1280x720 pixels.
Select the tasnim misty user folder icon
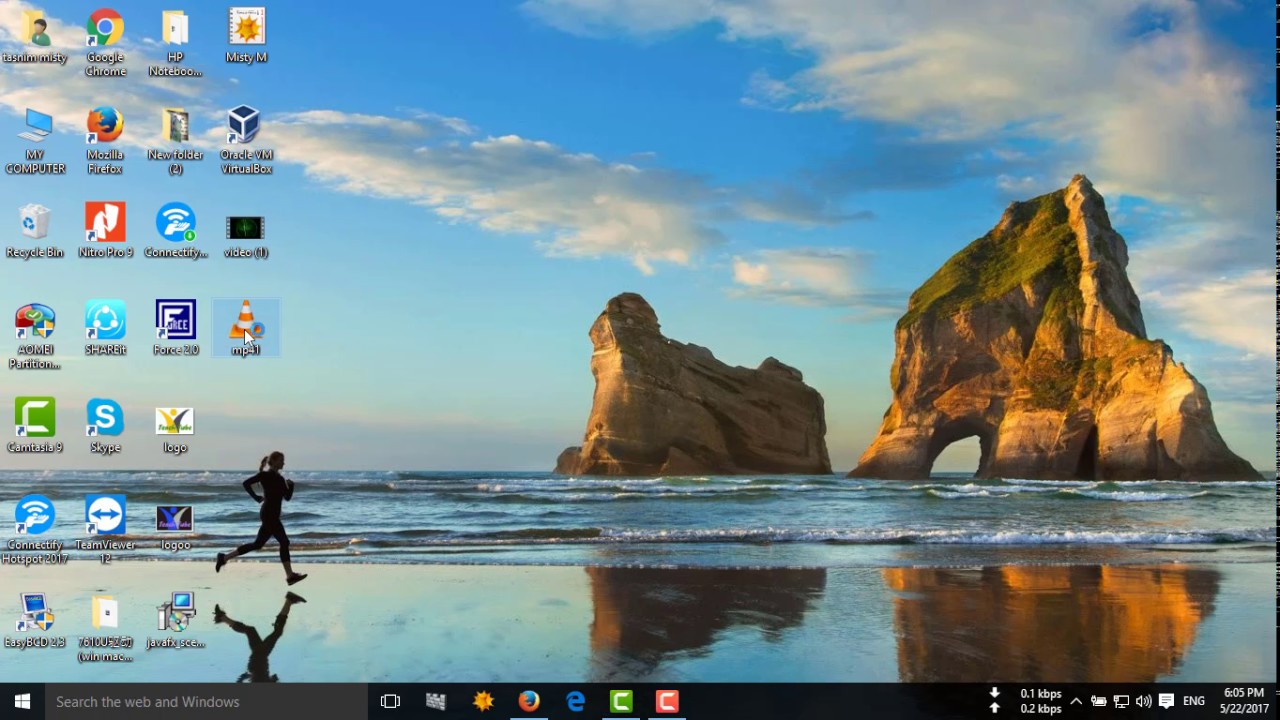click(x=35, y=36)
